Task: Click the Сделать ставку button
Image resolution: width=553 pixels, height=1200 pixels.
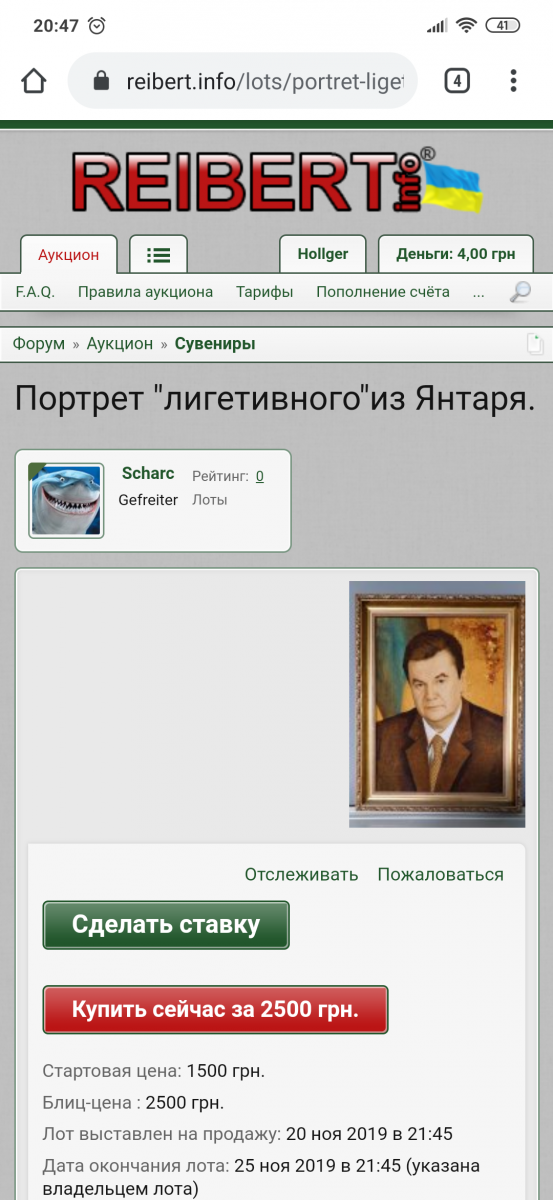Action: 166,925
